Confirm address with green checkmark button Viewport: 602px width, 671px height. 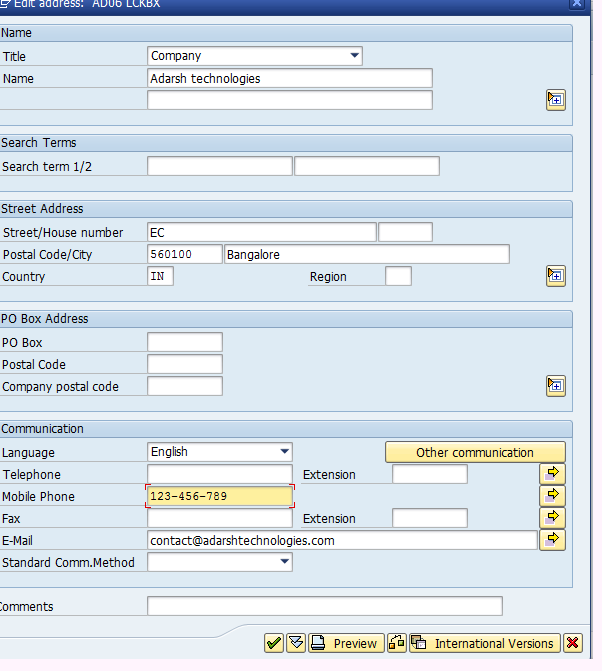(274, 643)
